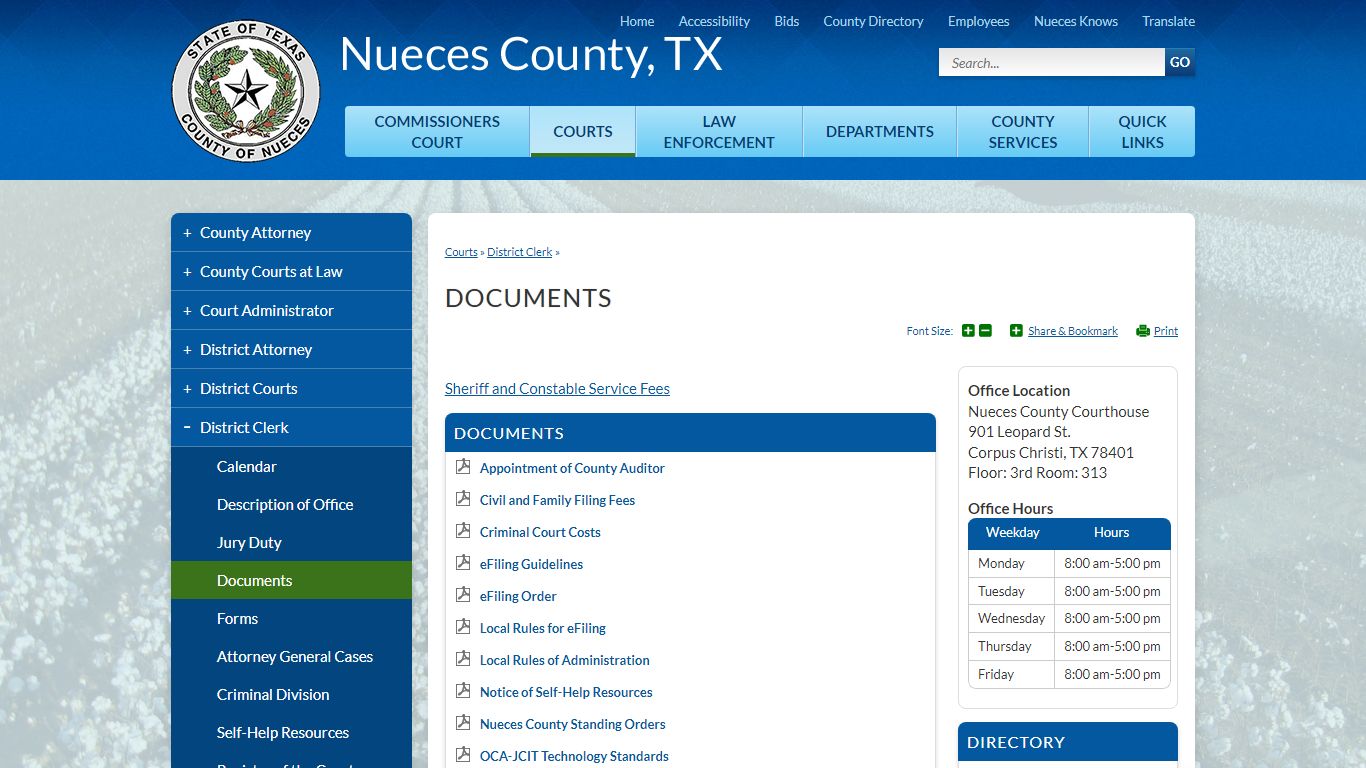Open the Employees link
The image size is (1366, 768).
(978, 21)
